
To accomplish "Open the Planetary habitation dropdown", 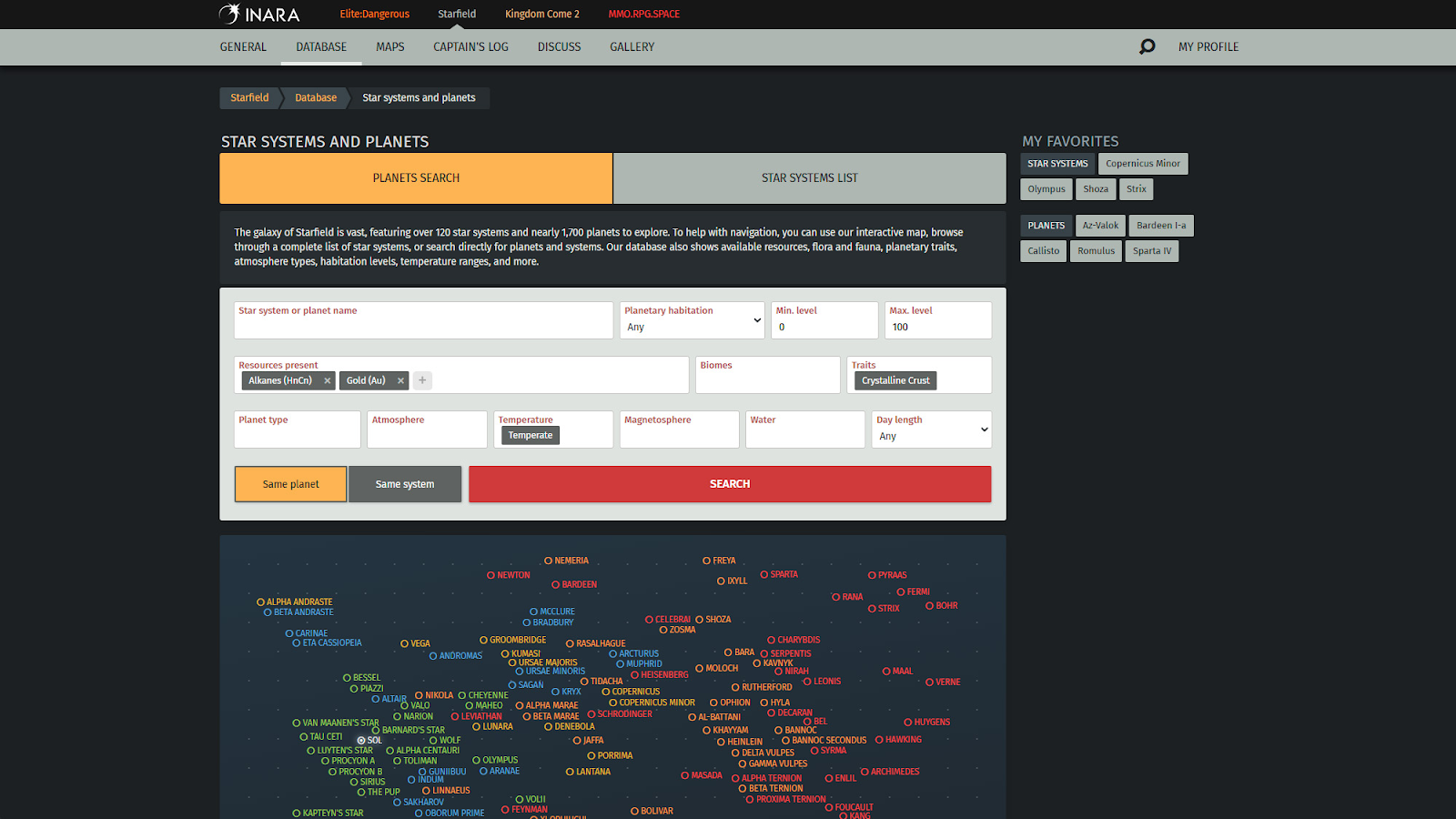I will coord(693,320).
